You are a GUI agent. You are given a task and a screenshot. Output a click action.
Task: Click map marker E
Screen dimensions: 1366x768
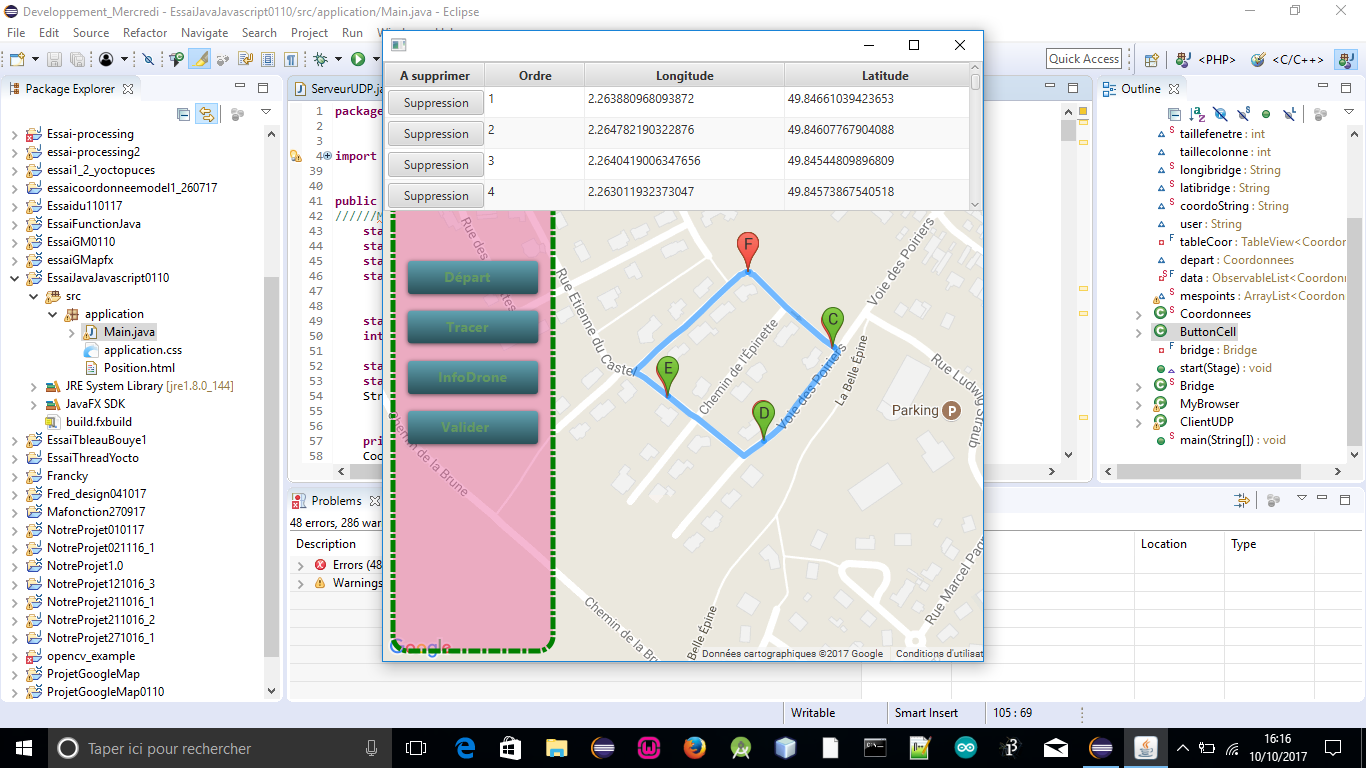tap(667, 375)
